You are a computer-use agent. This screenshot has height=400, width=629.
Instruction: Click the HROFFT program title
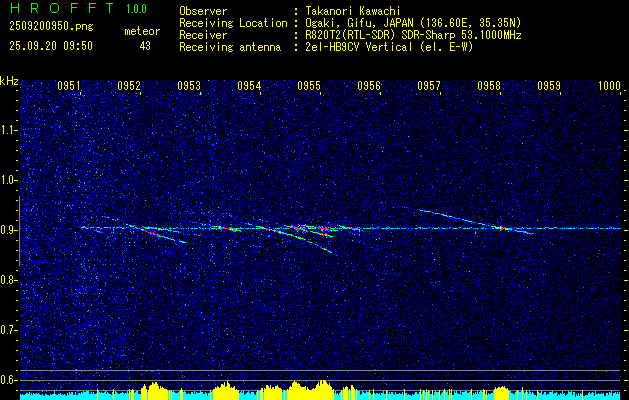click(62, 8)
